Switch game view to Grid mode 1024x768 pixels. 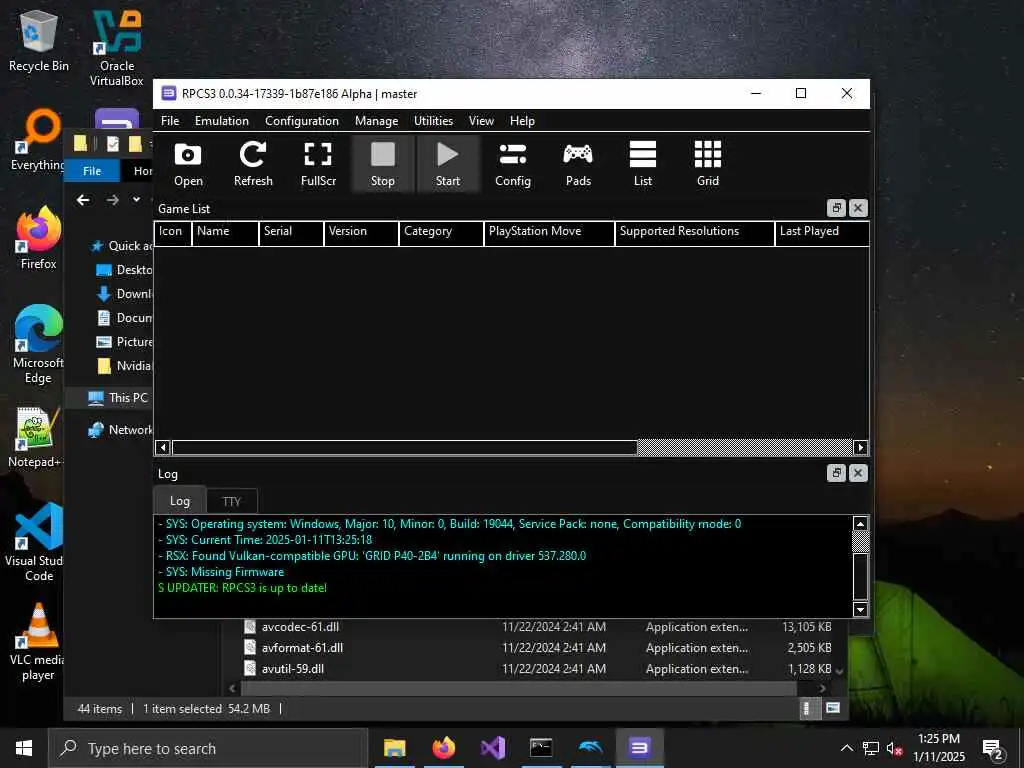click(x=708, y=164)
